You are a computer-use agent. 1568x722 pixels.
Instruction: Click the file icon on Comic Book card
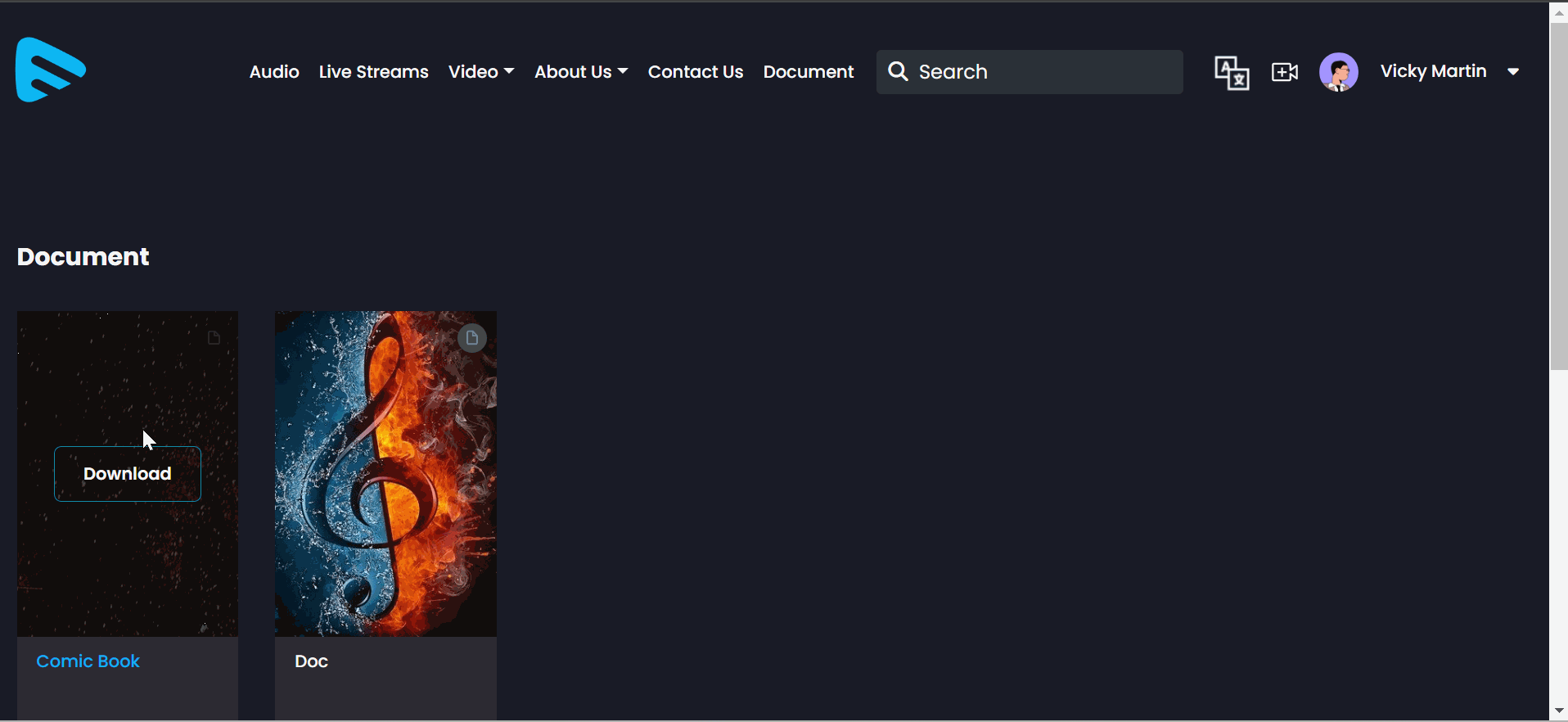[x=214, y=338]
